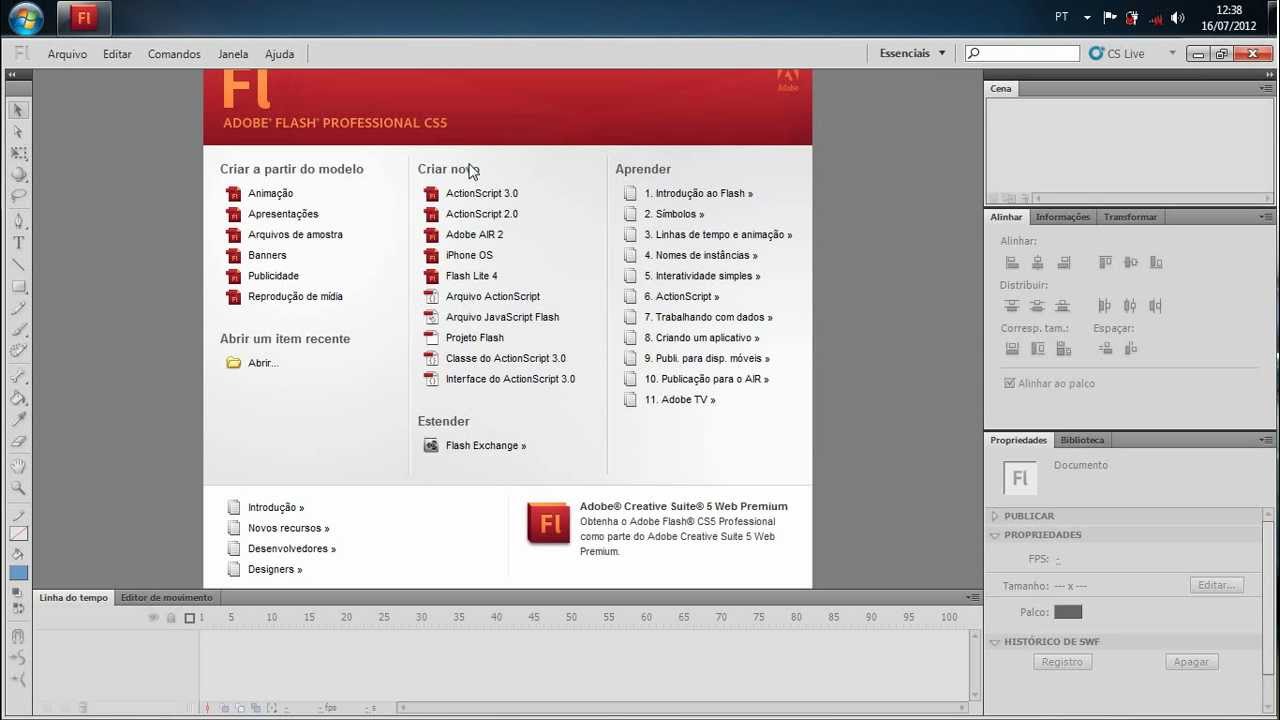Open the Propriedades panel options menu
Screen dimensions: 1280x720
pos(1266,440)
